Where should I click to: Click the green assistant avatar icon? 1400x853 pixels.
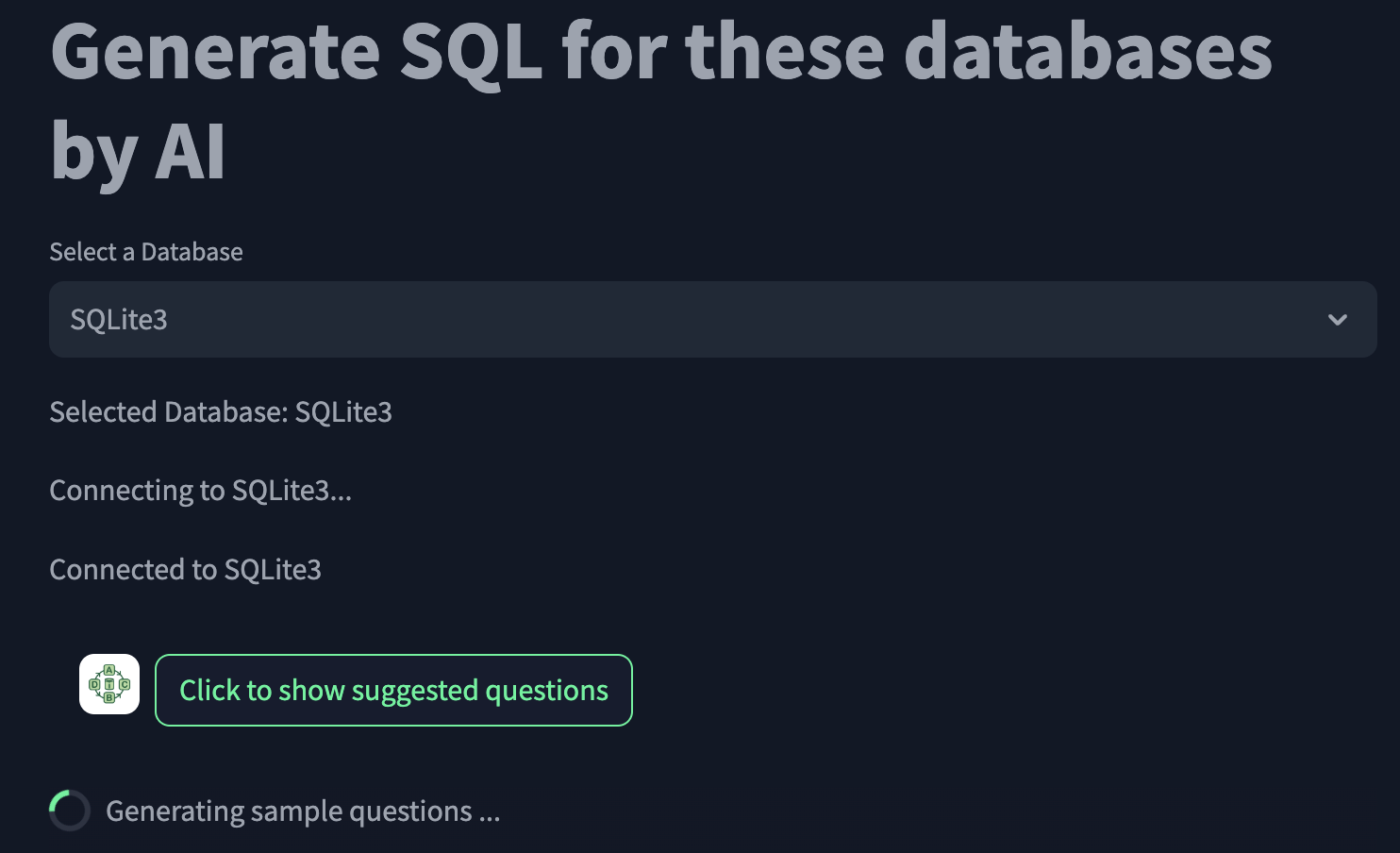[x=109, y=684]
